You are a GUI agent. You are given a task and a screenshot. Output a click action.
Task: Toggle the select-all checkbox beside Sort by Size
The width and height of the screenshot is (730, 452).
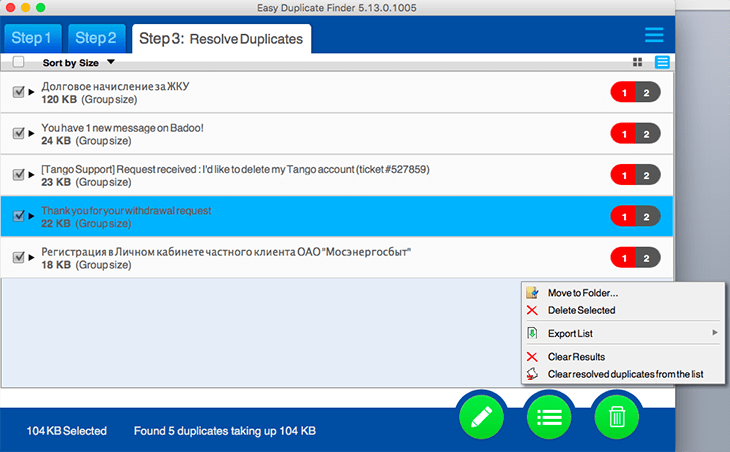tap(19, 62)
